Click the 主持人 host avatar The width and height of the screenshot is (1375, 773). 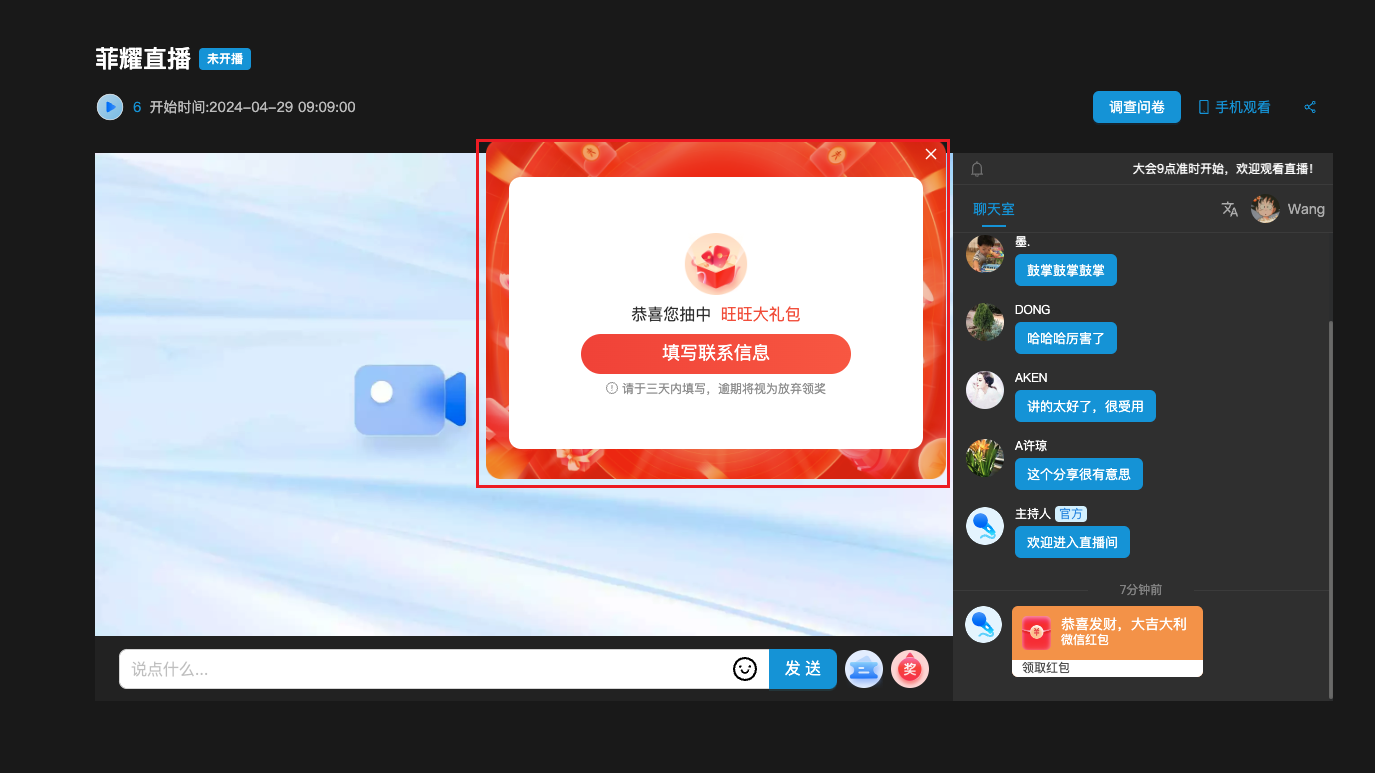984,526
